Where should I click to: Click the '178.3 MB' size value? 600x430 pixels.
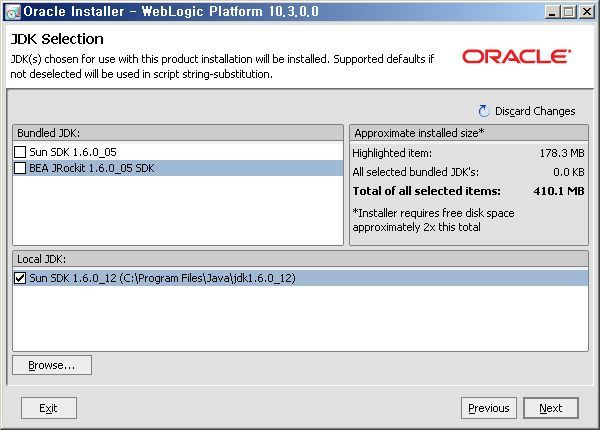[562, 153]
